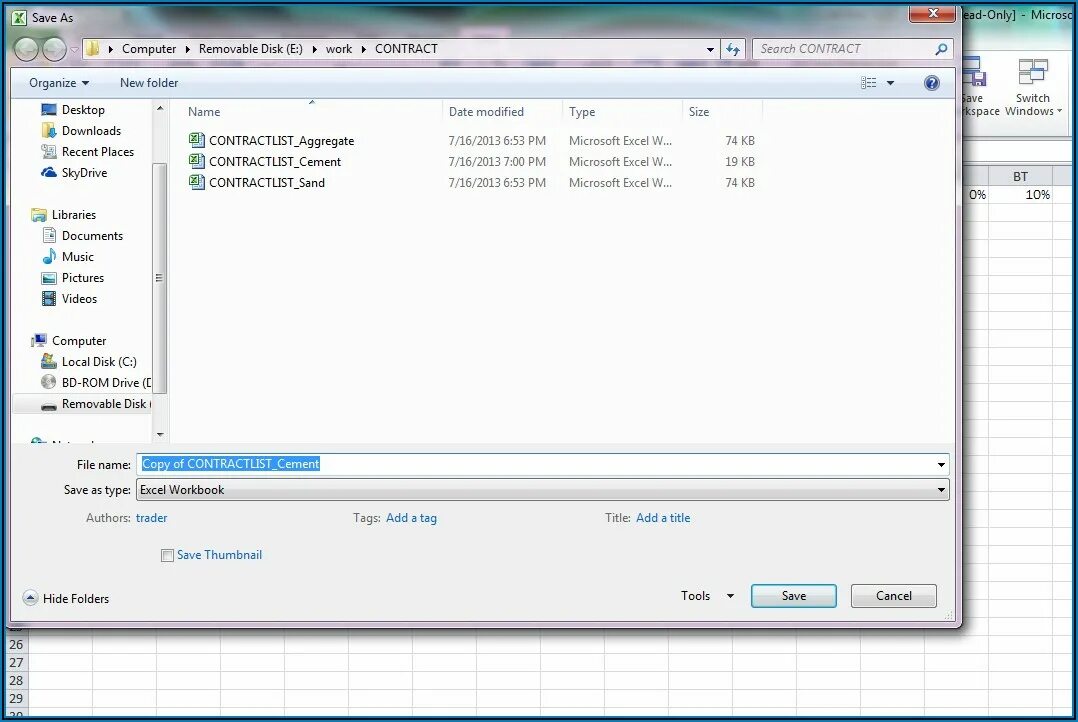Click CONTRACTLIST_Aggregate Excel file icon
Viewport: 1078px width, 722px height.
click(197, 140)
